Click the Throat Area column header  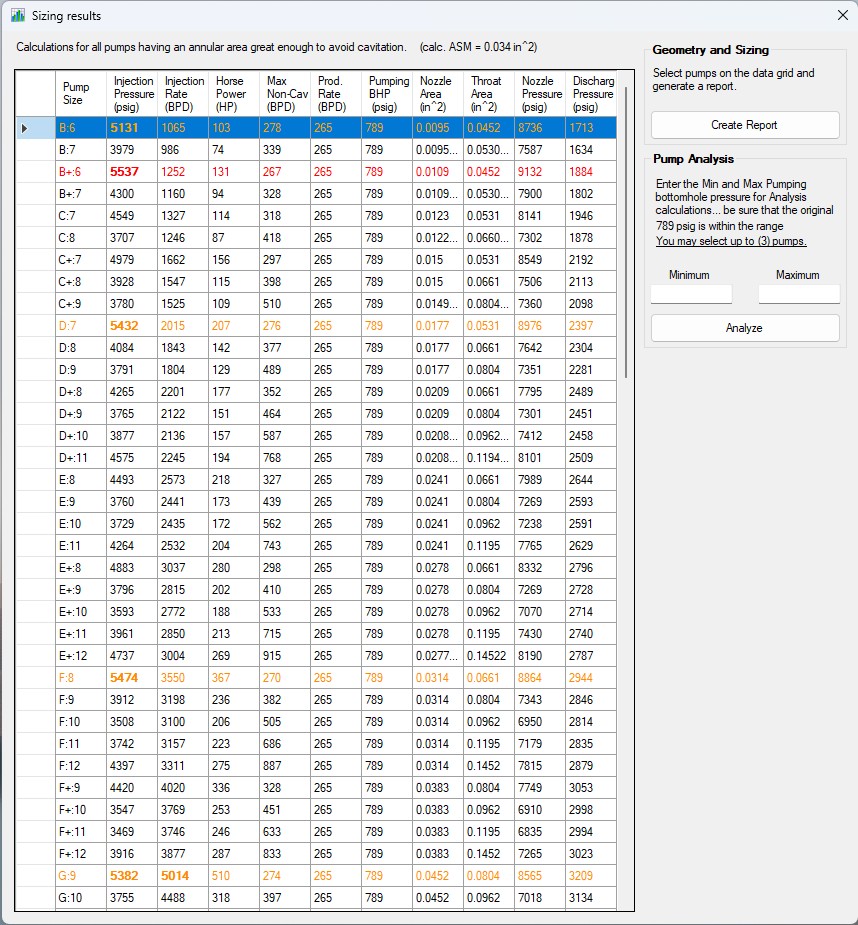(x=488, y=94)
